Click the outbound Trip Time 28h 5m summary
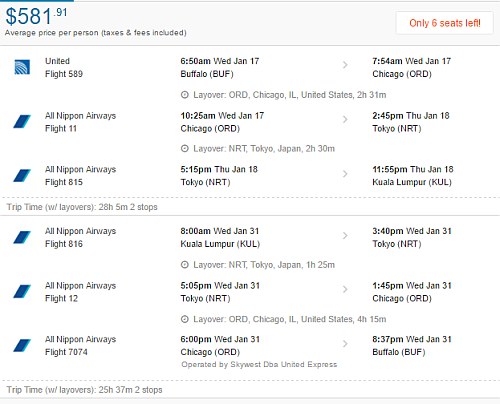500x404 pixels. tap(82, 207)
